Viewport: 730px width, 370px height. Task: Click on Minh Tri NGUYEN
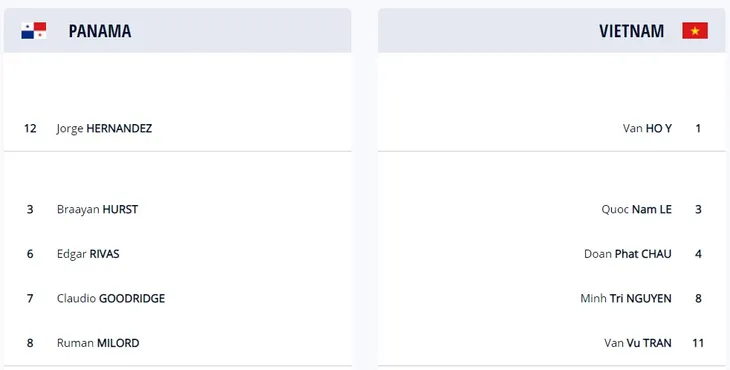click(626, 298)
